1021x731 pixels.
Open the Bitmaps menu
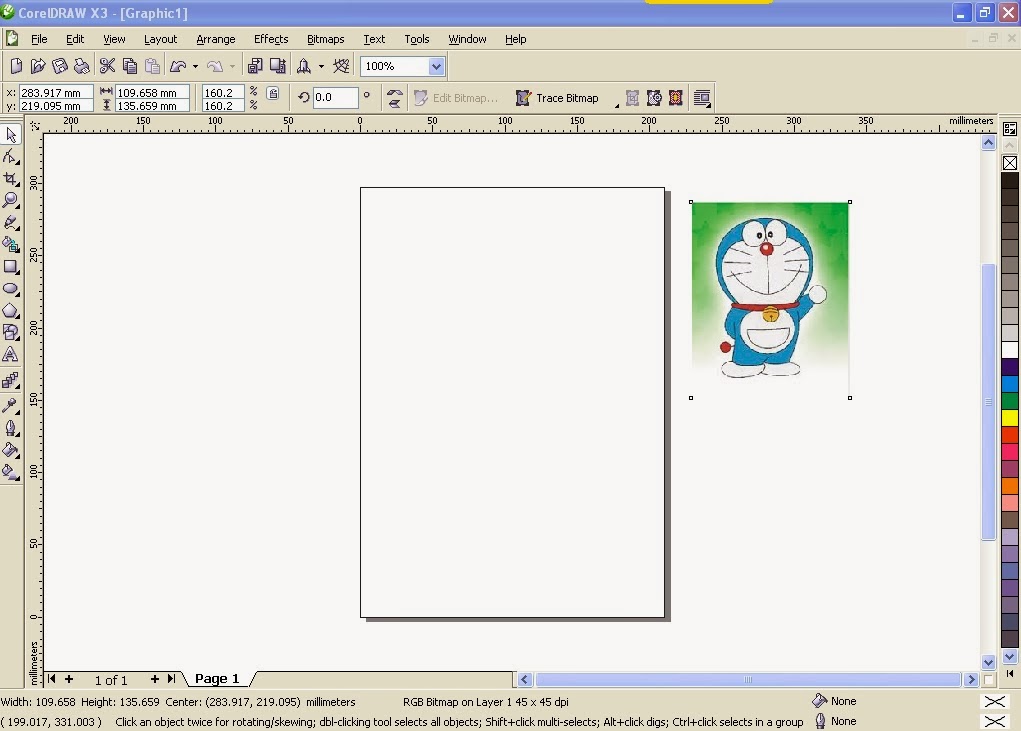326,39
